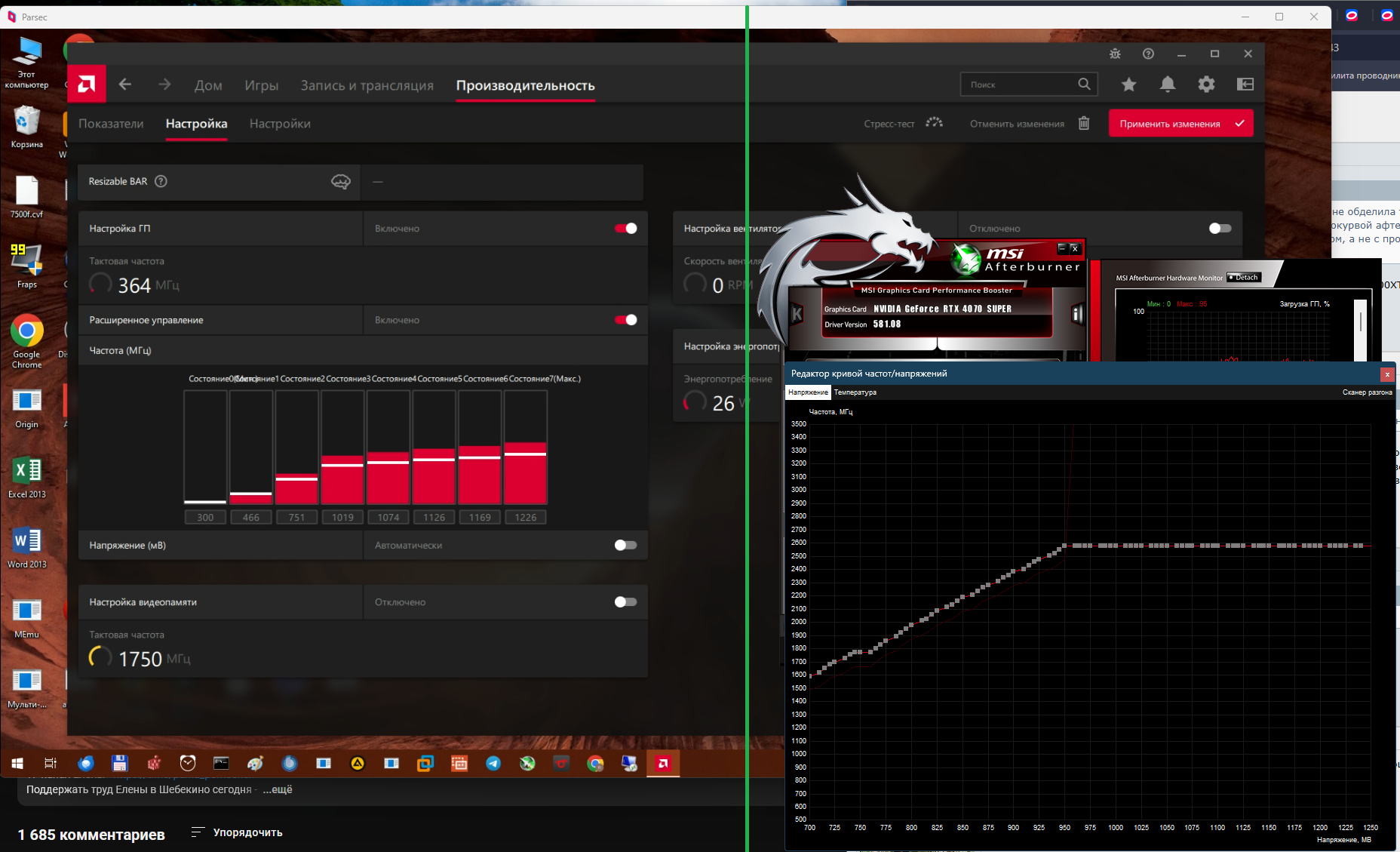Open Chrome from the taskbar
This screenshot has height=852, width=1400.
coord(595,764)
